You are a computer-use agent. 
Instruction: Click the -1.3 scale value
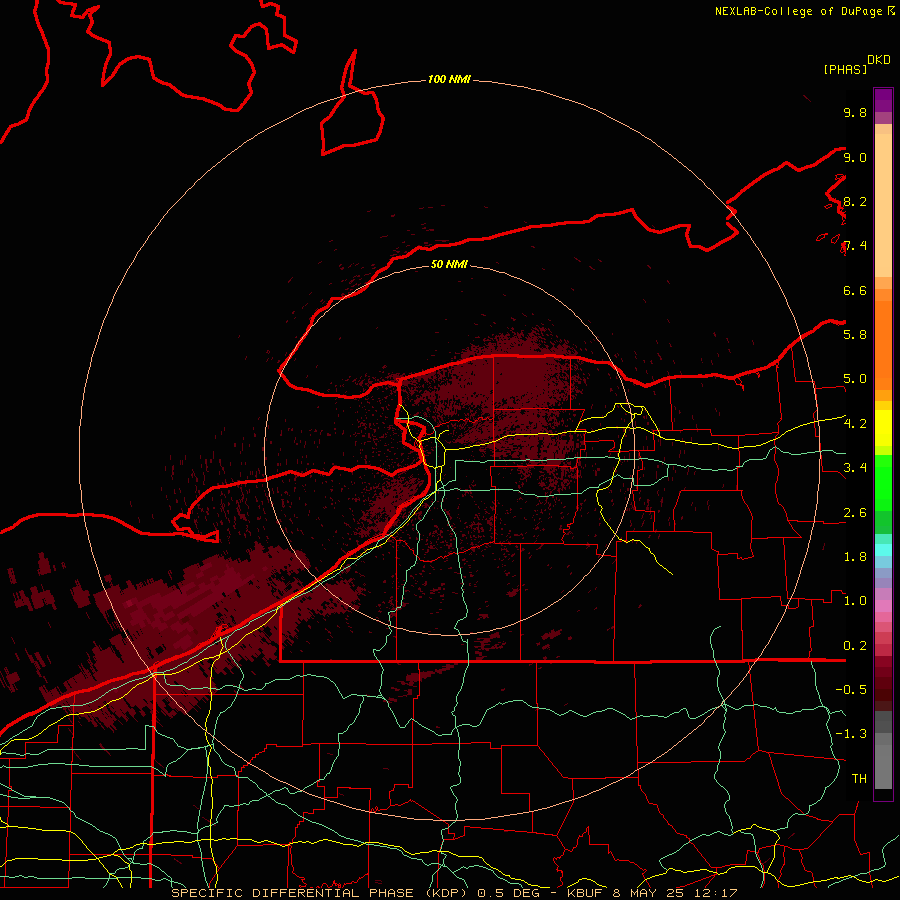851,734
